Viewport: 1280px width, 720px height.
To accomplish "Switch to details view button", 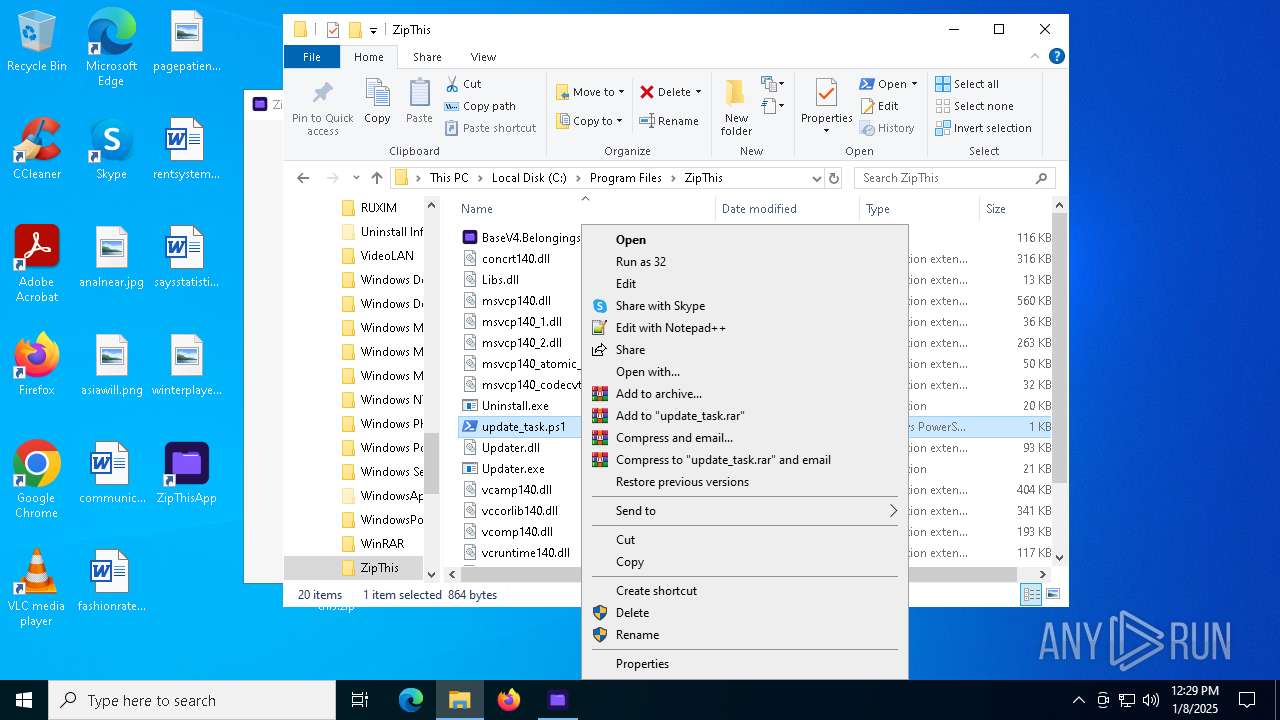I will (x=1030, y=595).
